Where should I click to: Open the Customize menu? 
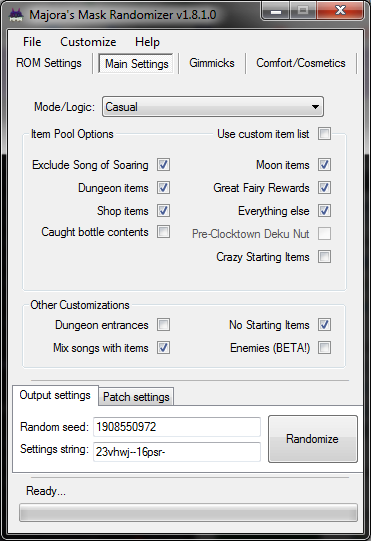pos(88,42)
